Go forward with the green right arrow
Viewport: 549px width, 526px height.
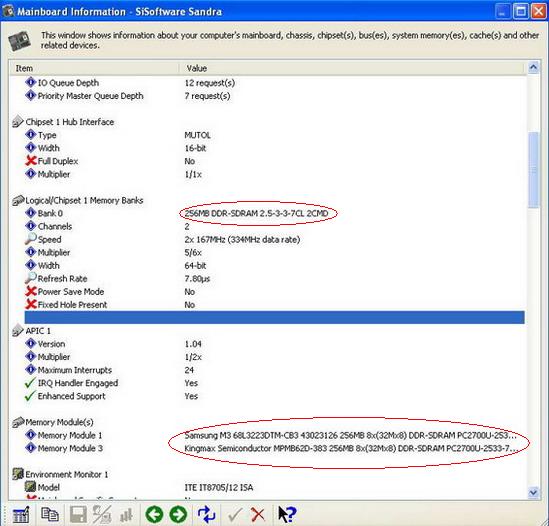click(178, 515)
